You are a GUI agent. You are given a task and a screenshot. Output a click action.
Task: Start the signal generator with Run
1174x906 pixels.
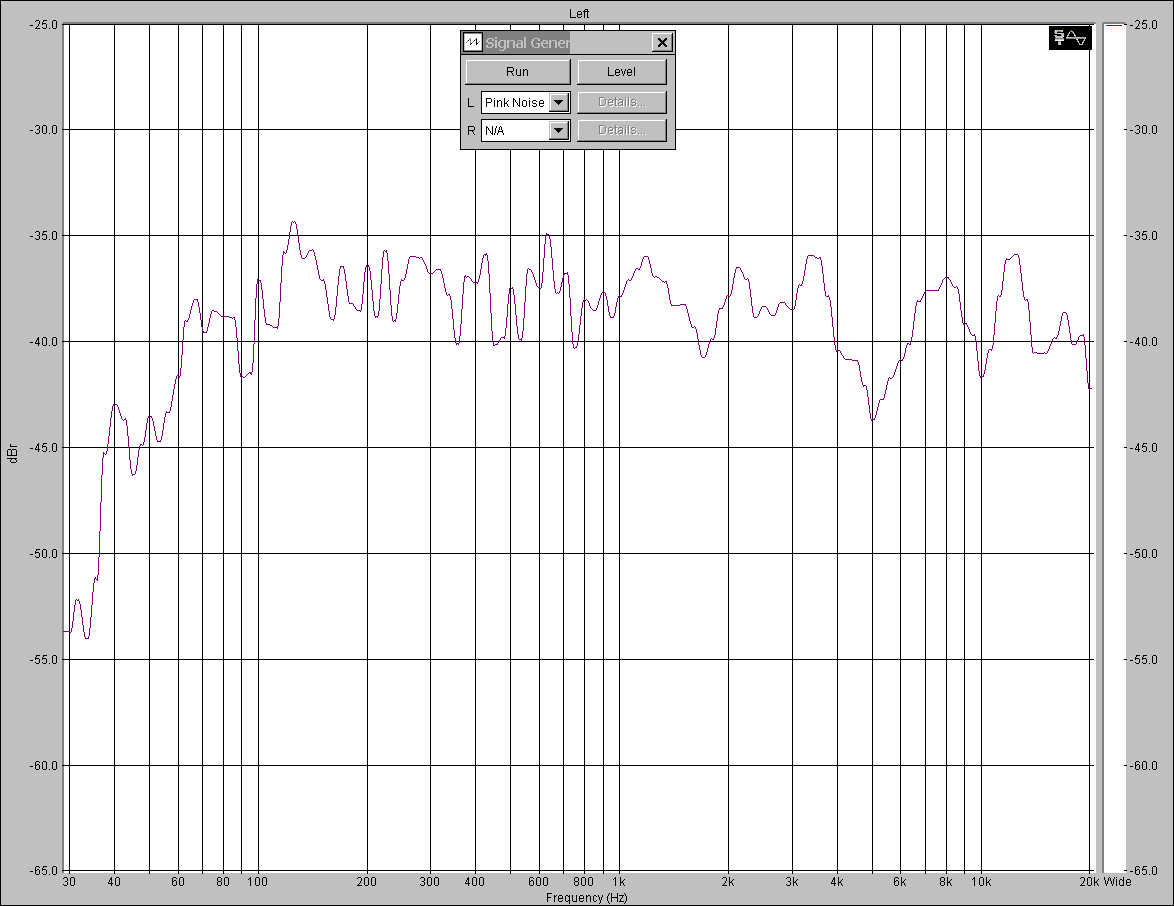click(x=517, y=72)
